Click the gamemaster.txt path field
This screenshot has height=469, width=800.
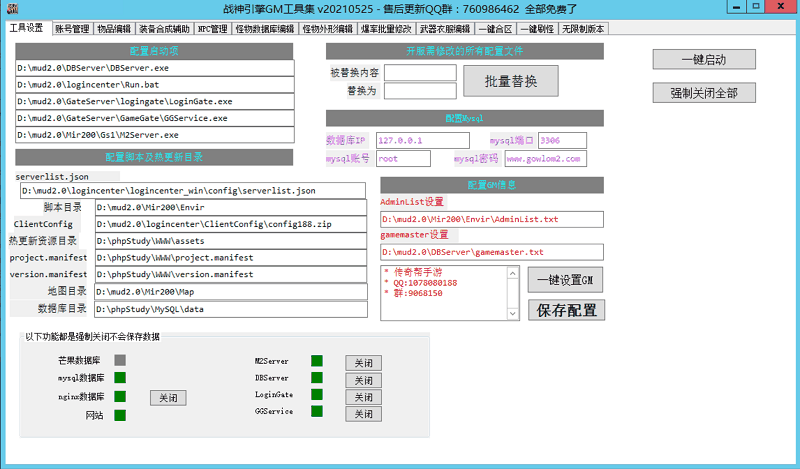[x=492, y=252]
